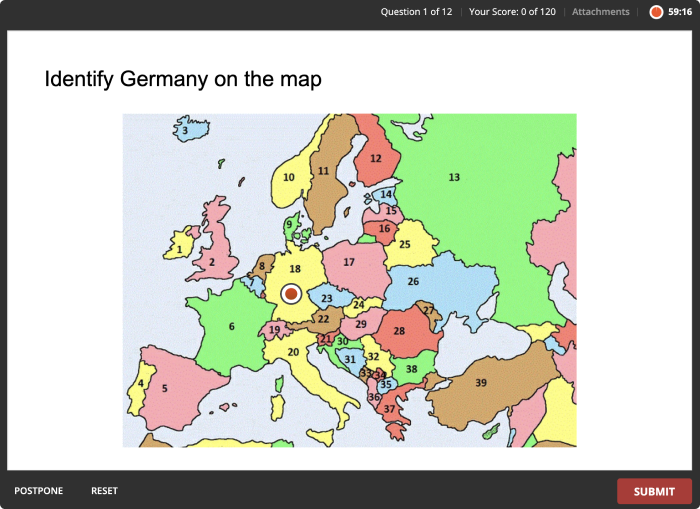Select country labeled 18 on map
The image size is (700, 509).
(x=295, y=269)
